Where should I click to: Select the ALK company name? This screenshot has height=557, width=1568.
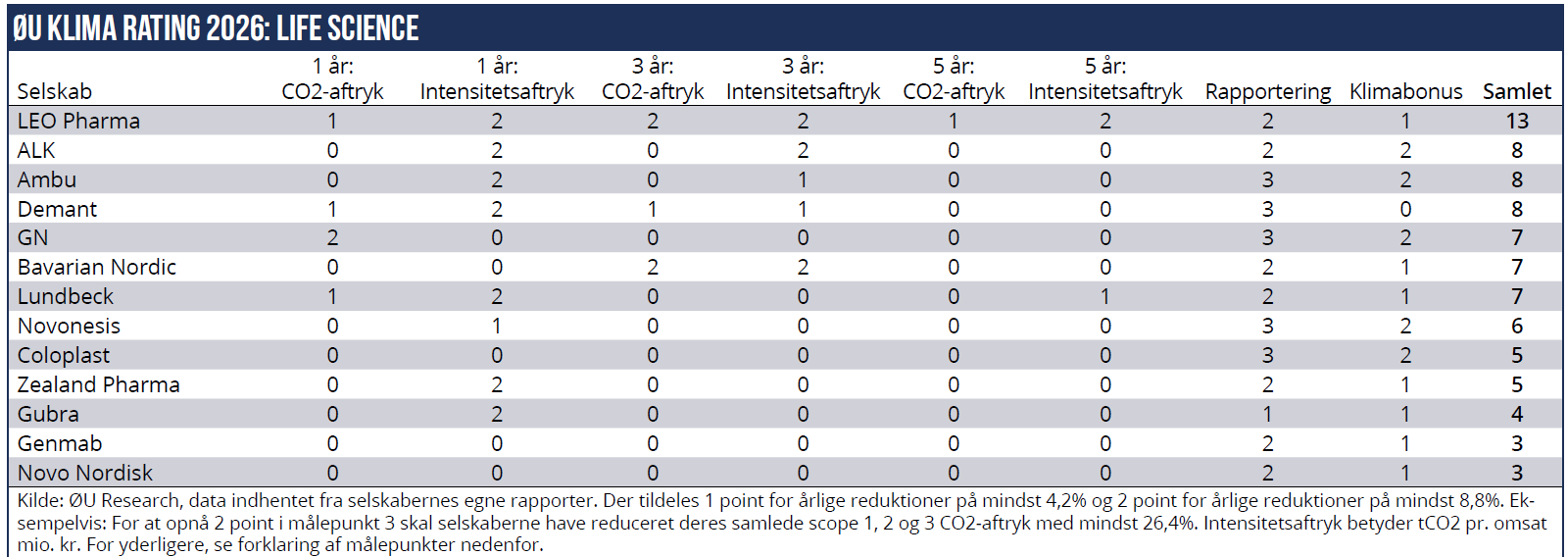pos(36,150)
